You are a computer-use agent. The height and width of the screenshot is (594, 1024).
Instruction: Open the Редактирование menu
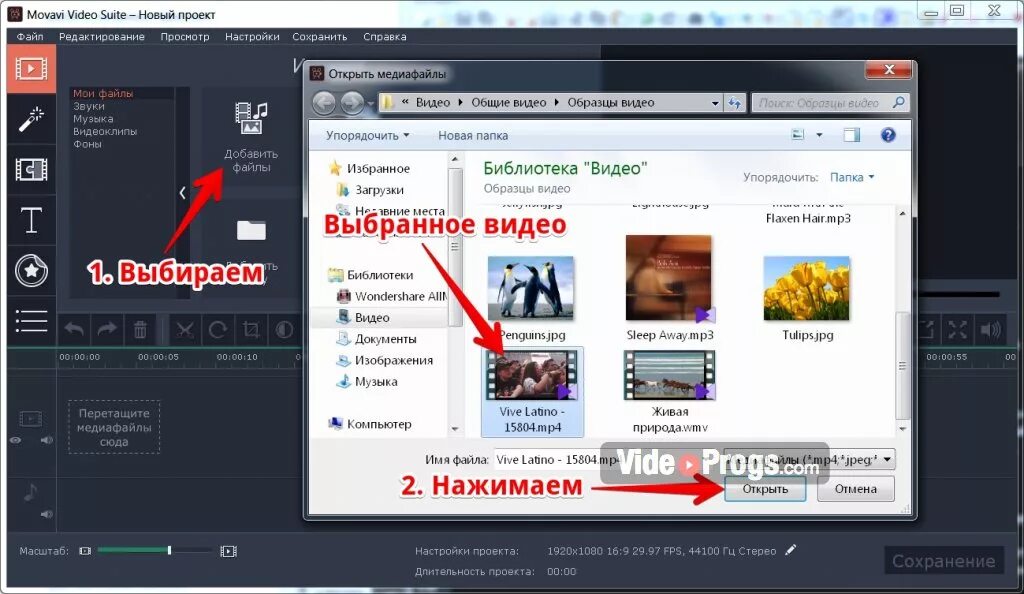(102, 37)
